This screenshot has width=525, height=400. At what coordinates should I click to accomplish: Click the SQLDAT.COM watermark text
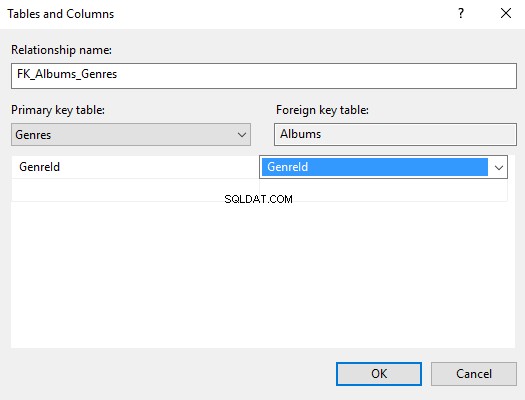click(258, 199)
